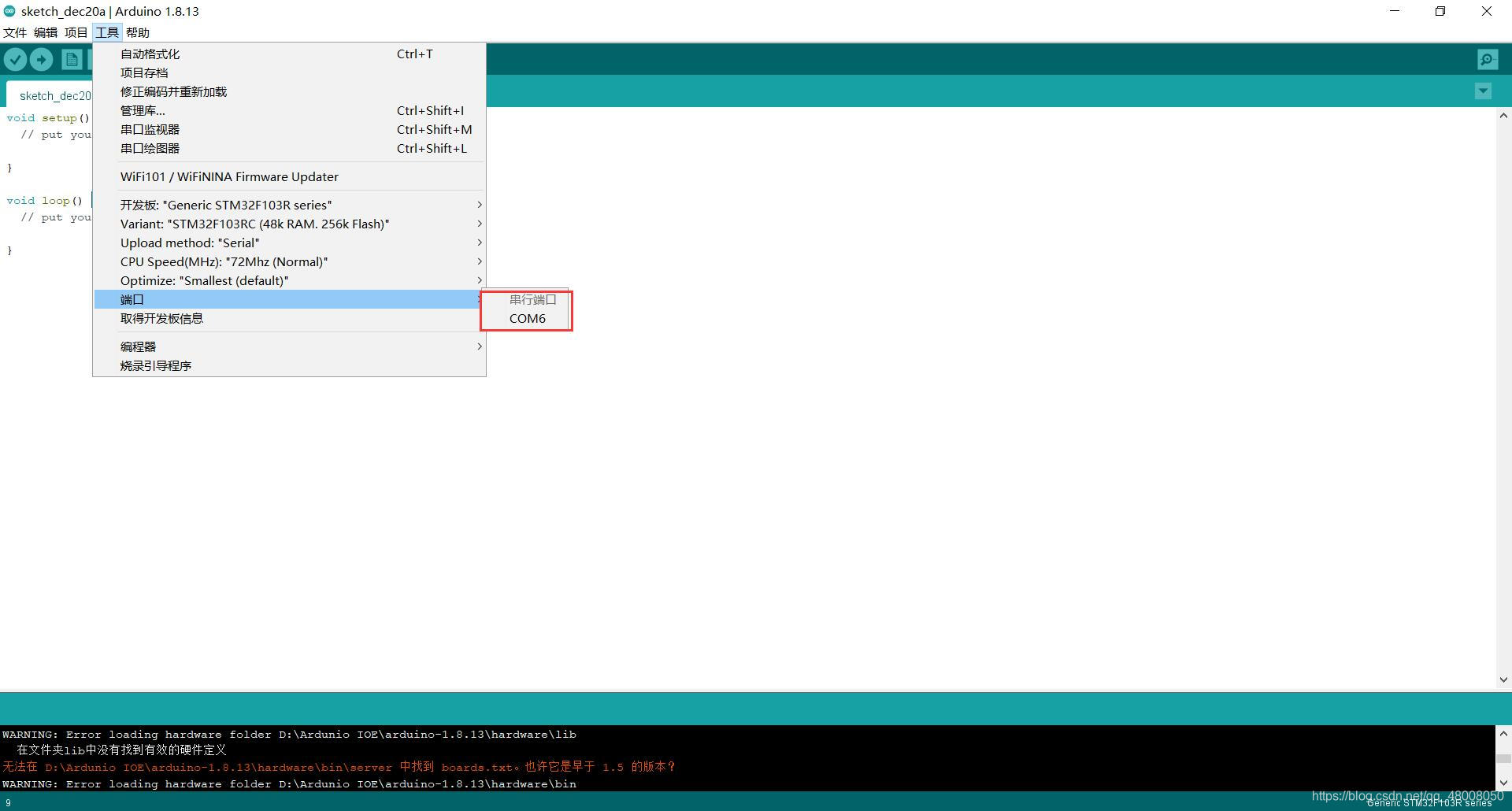
Task: Open 串口监视器 from the menu
Action: [x=289, y=129]
